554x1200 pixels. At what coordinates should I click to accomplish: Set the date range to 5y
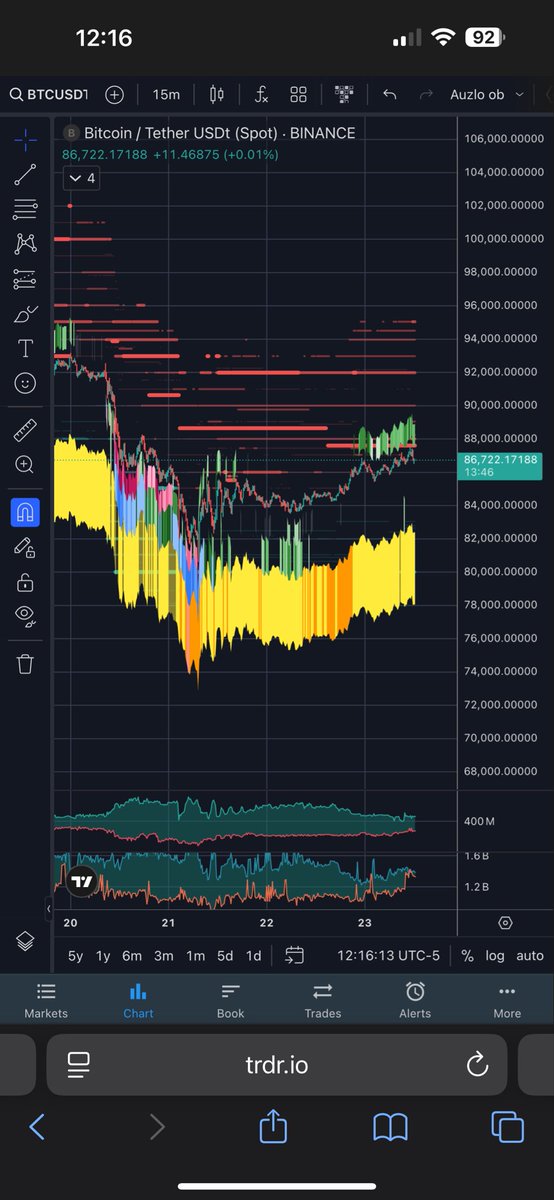coord(75,955)
